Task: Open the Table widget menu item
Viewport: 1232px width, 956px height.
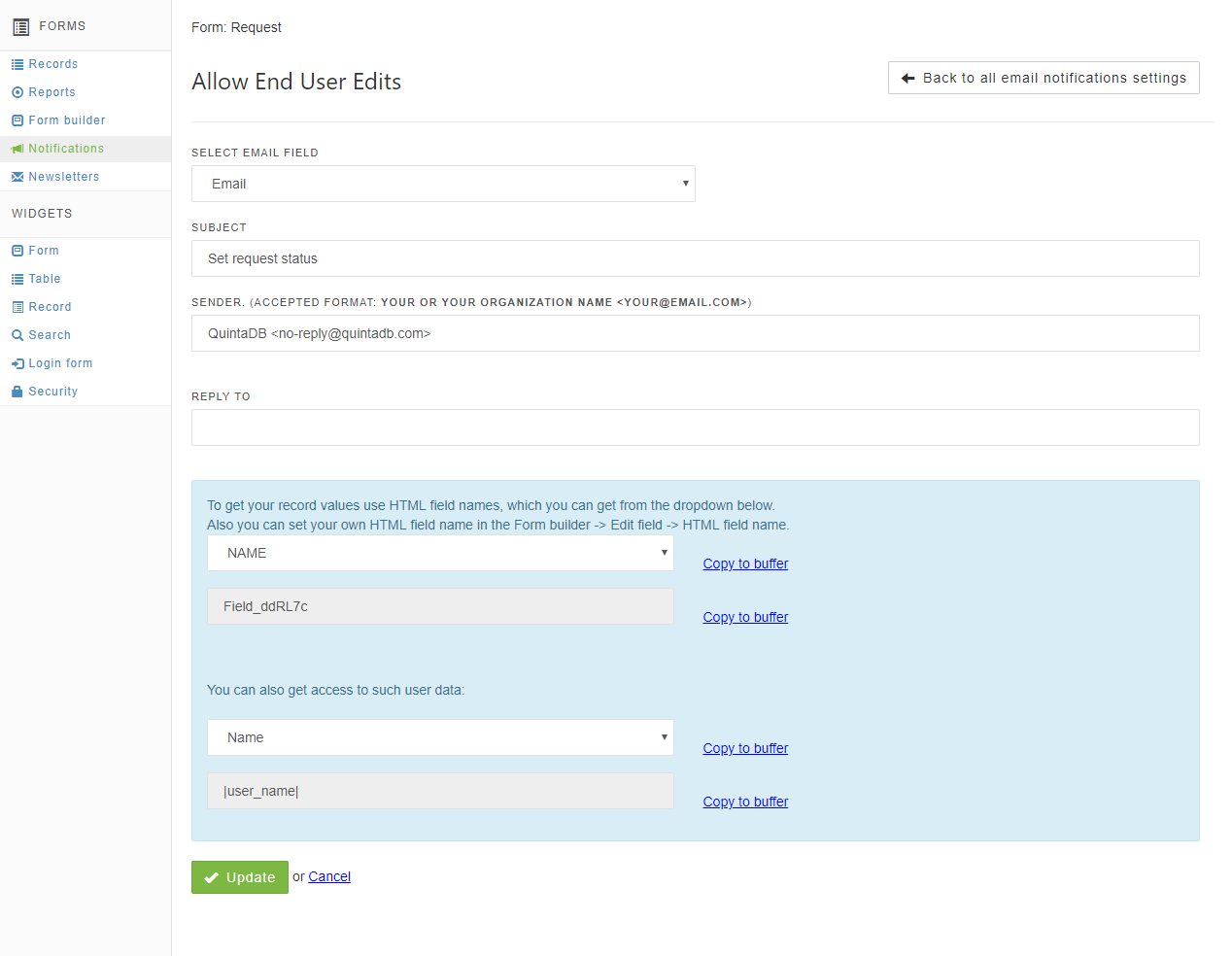Action: [x=45, y=279]
